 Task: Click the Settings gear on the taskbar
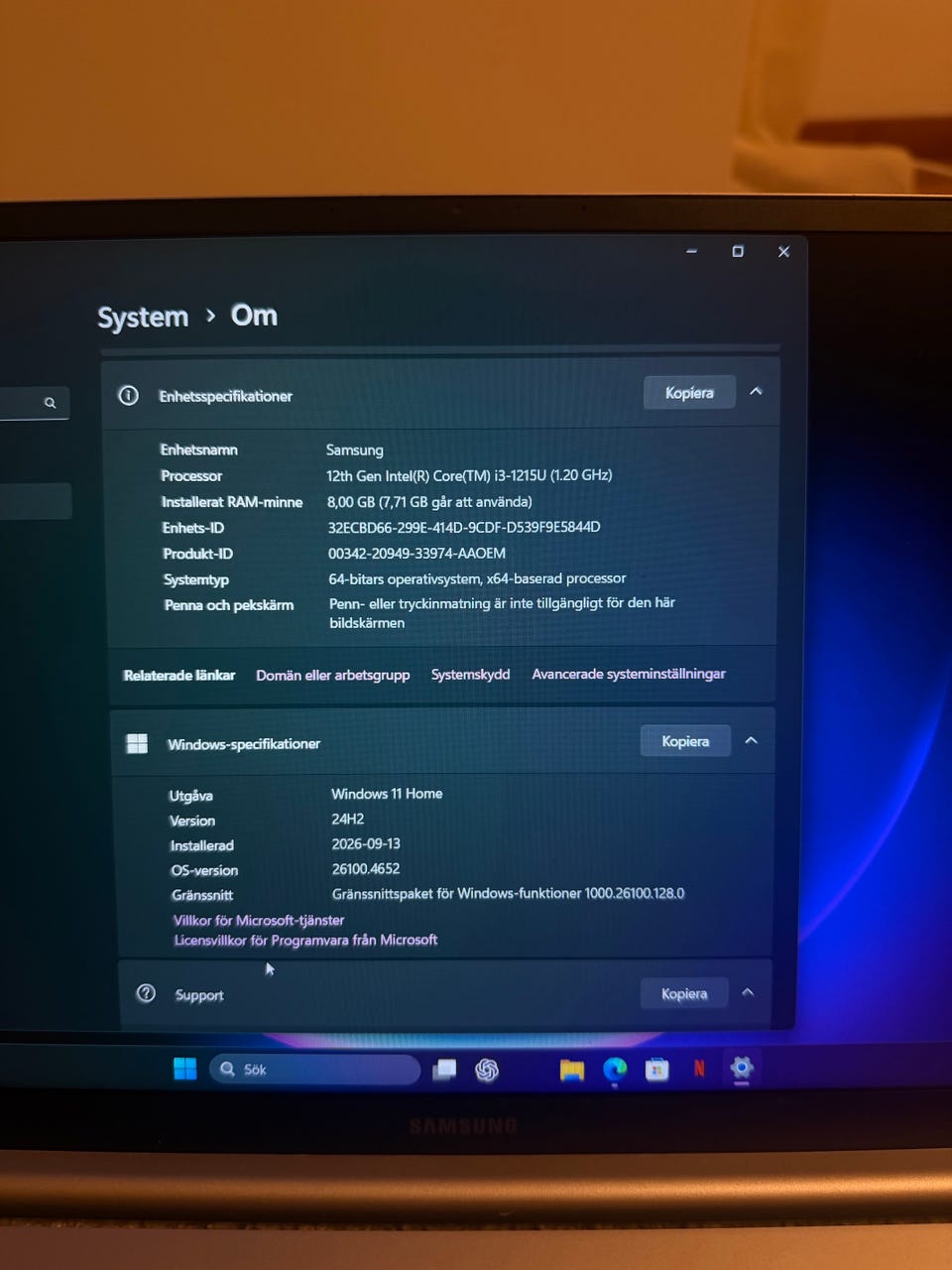[x=742, y=1068]
